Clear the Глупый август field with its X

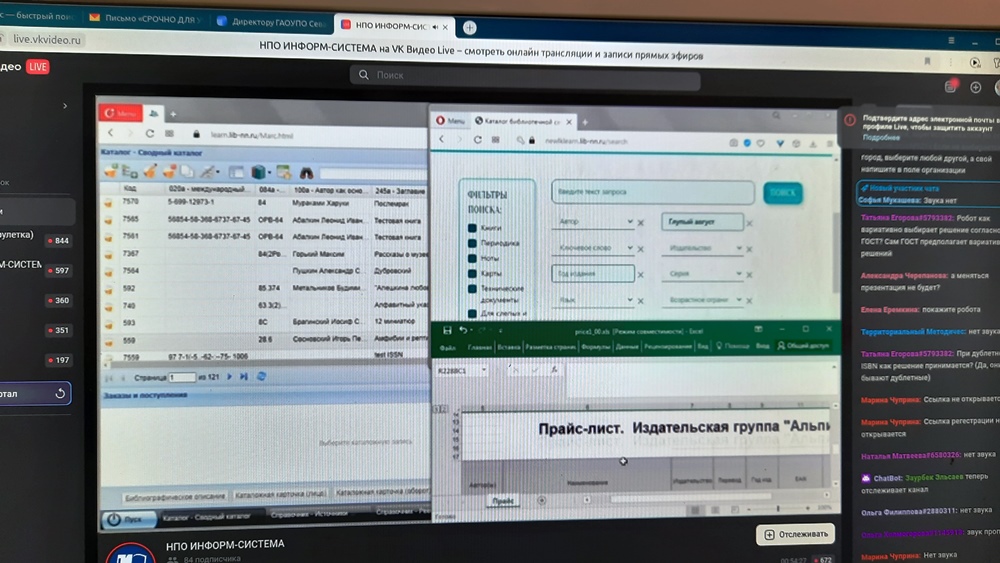click(x=749, y=223)
